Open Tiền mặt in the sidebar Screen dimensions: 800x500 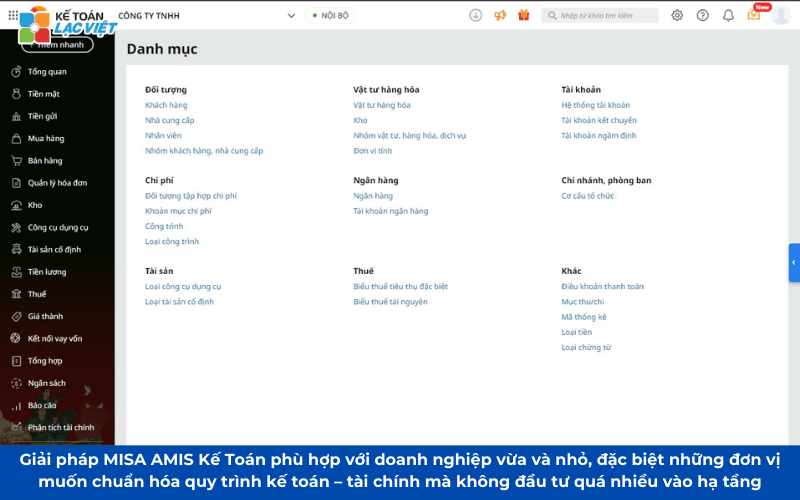pos(43,94)
